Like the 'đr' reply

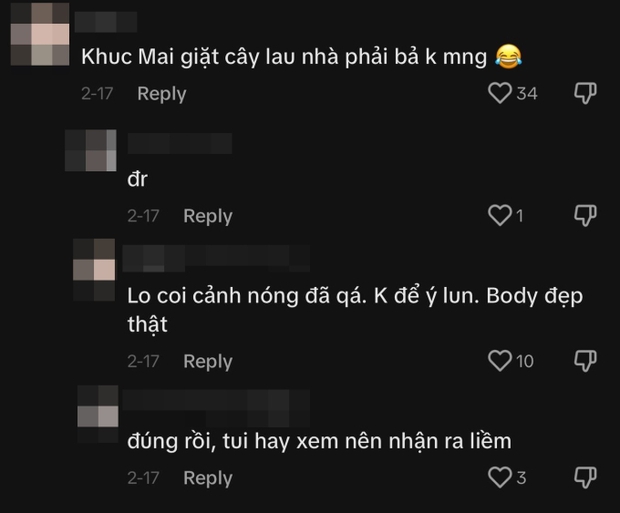[x=500, y=216]
